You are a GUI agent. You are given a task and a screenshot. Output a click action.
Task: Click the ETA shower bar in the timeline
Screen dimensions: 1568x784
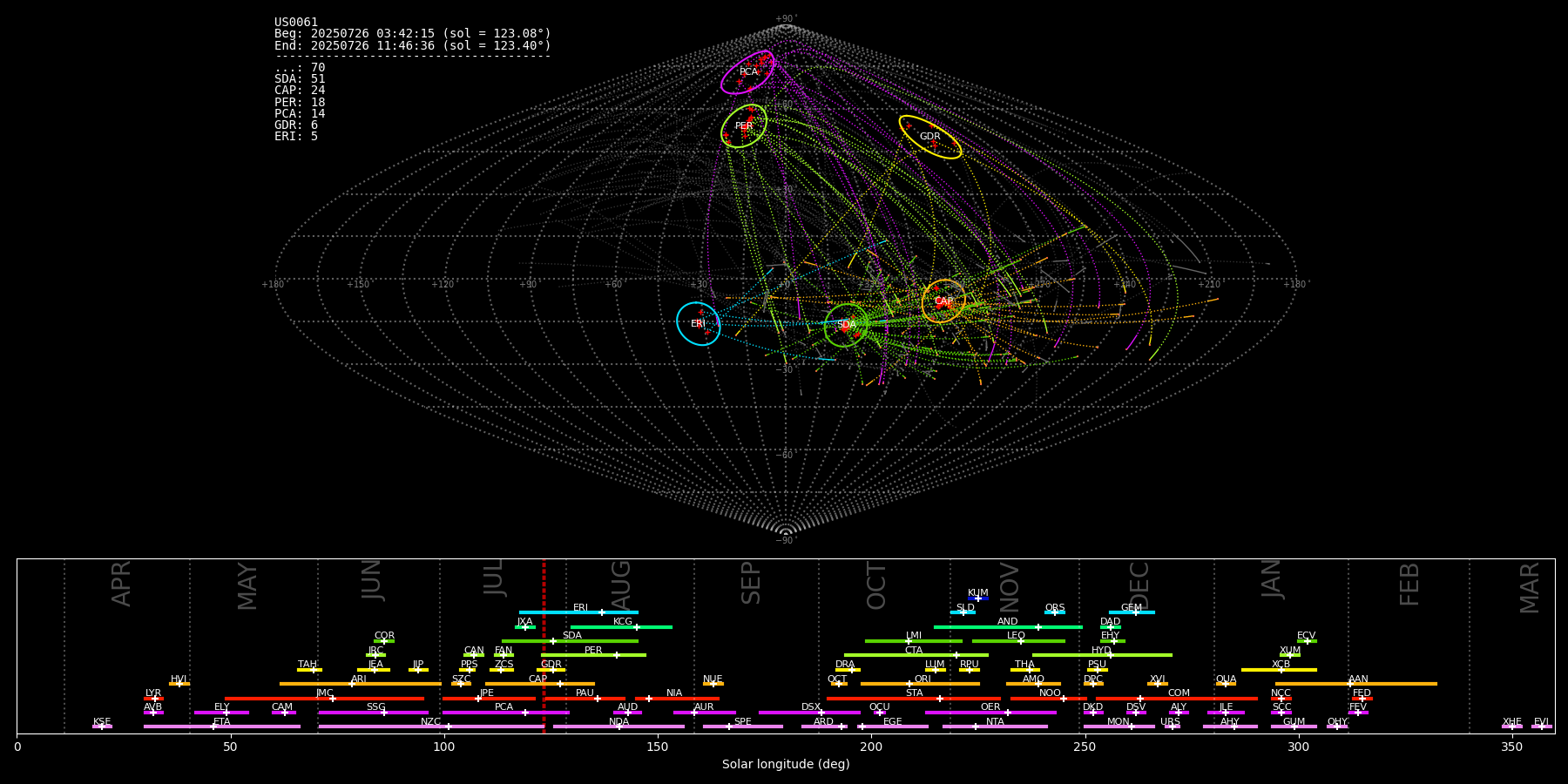tap(222, 727)
